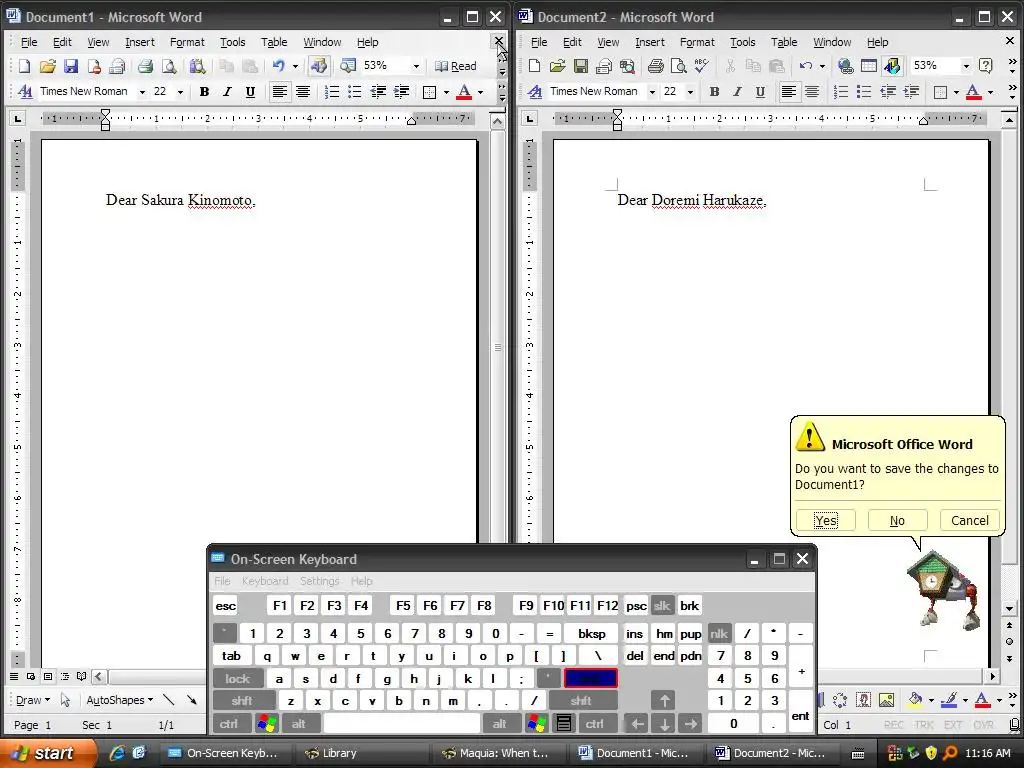Switch to Document2 taskbar button
This screenshot has width=1024, height=768.
[x=771, y=753]
